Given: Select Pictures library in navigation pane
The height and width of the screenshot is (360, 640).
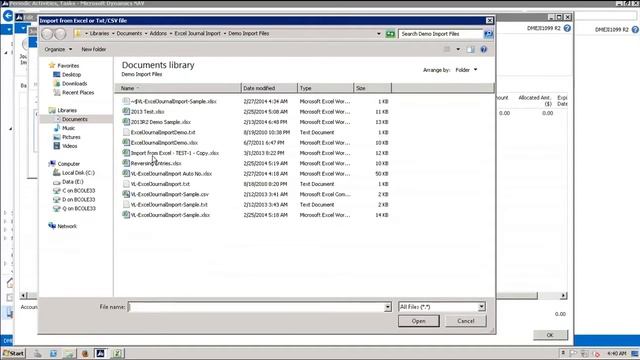Looking at the screenshot, I should point(71,137).
